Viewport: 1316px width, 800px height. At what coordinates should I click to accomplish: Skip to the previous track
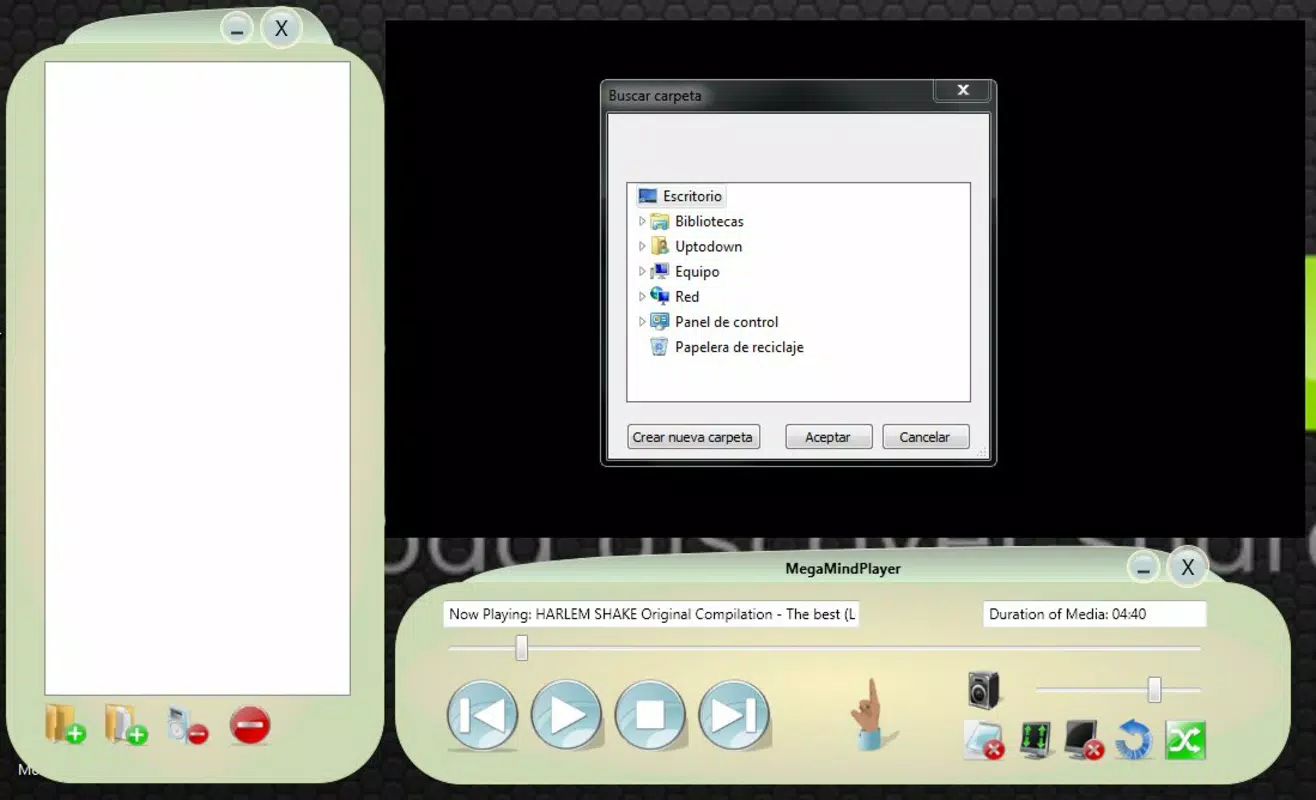[x=482, y=715]
